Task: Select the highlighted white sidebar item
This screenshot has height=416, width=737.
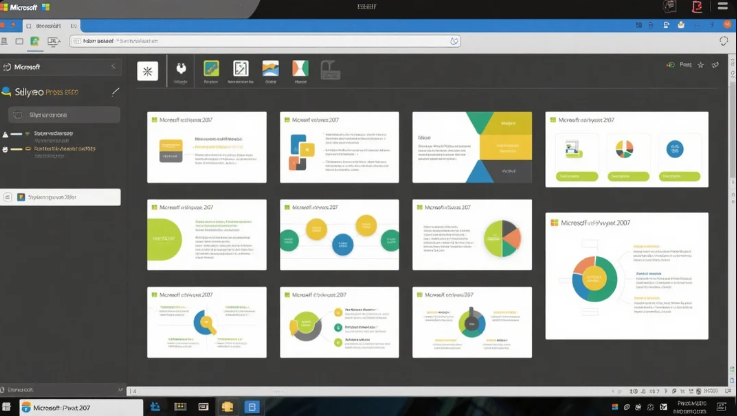Action: (60, 197)
